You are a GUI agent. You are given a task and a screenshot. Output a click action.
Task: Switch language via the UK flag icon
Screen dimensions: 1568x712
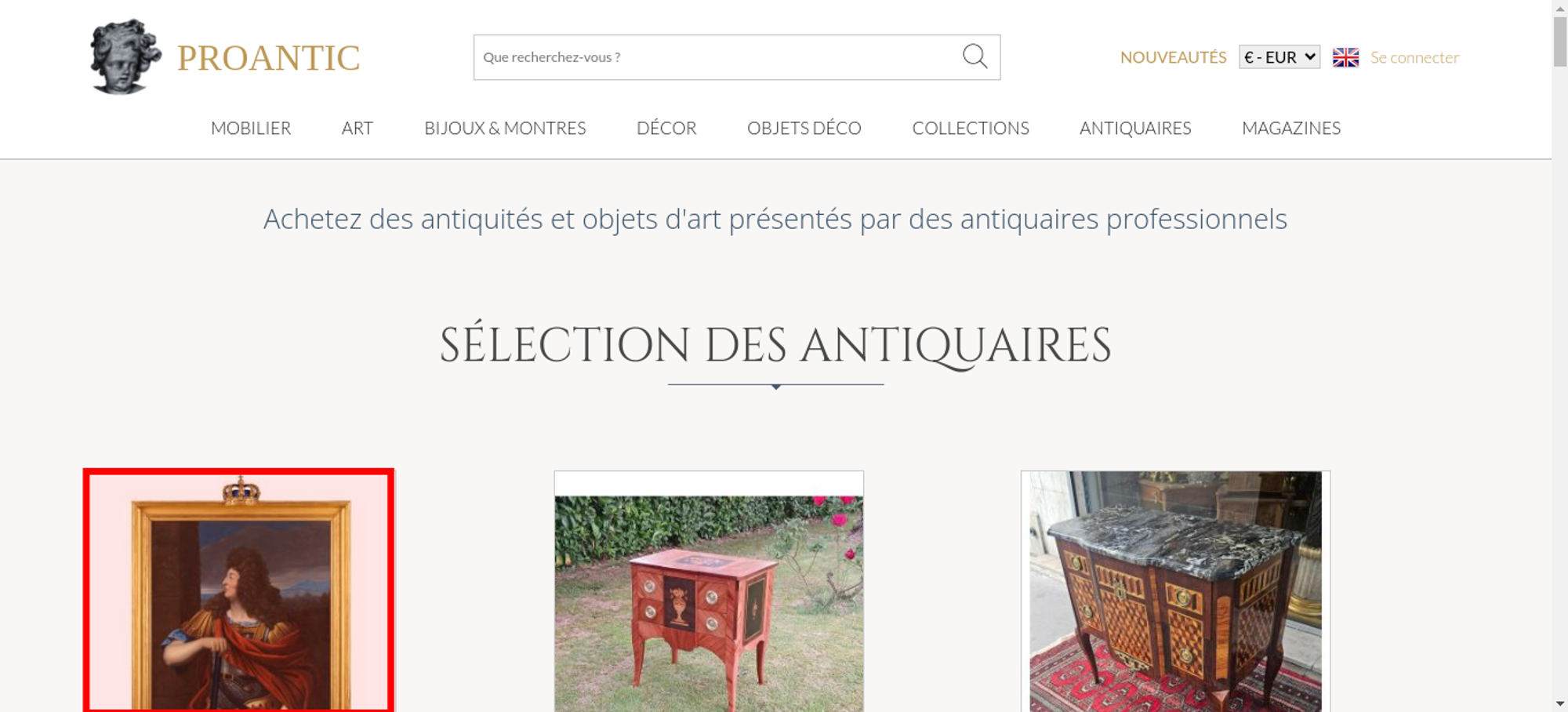(x=1345, y=57)
